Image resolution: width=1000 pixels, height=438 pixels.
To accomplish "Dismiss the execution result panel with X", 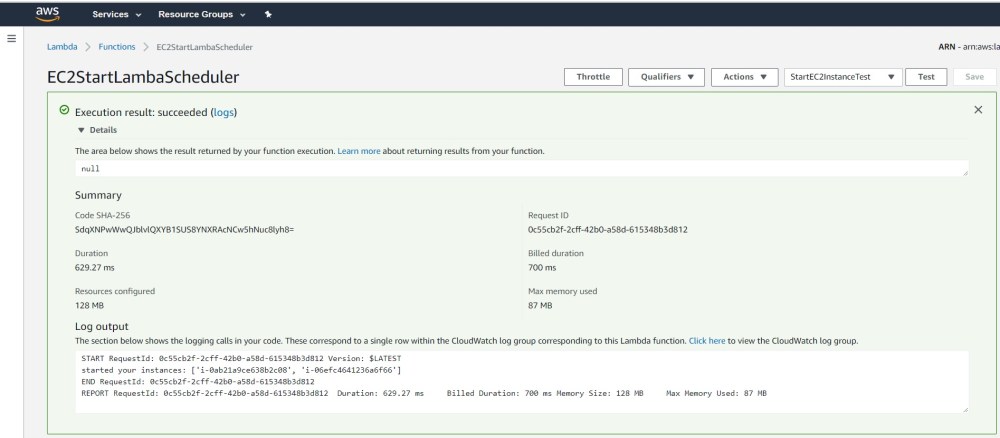I will pyautogui.click(x=978, y=109).
